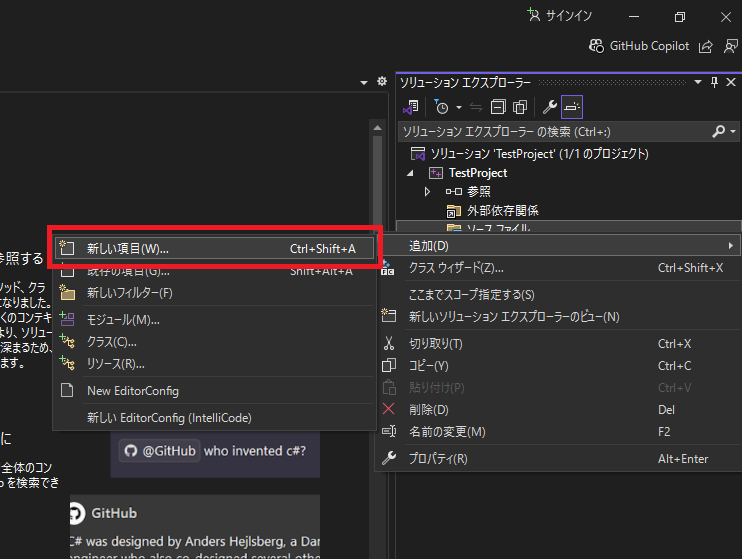Select the 外部依存関係 tree item
Image resolution: width=742 pixels, height=559 pixels.
click(503, 210)
